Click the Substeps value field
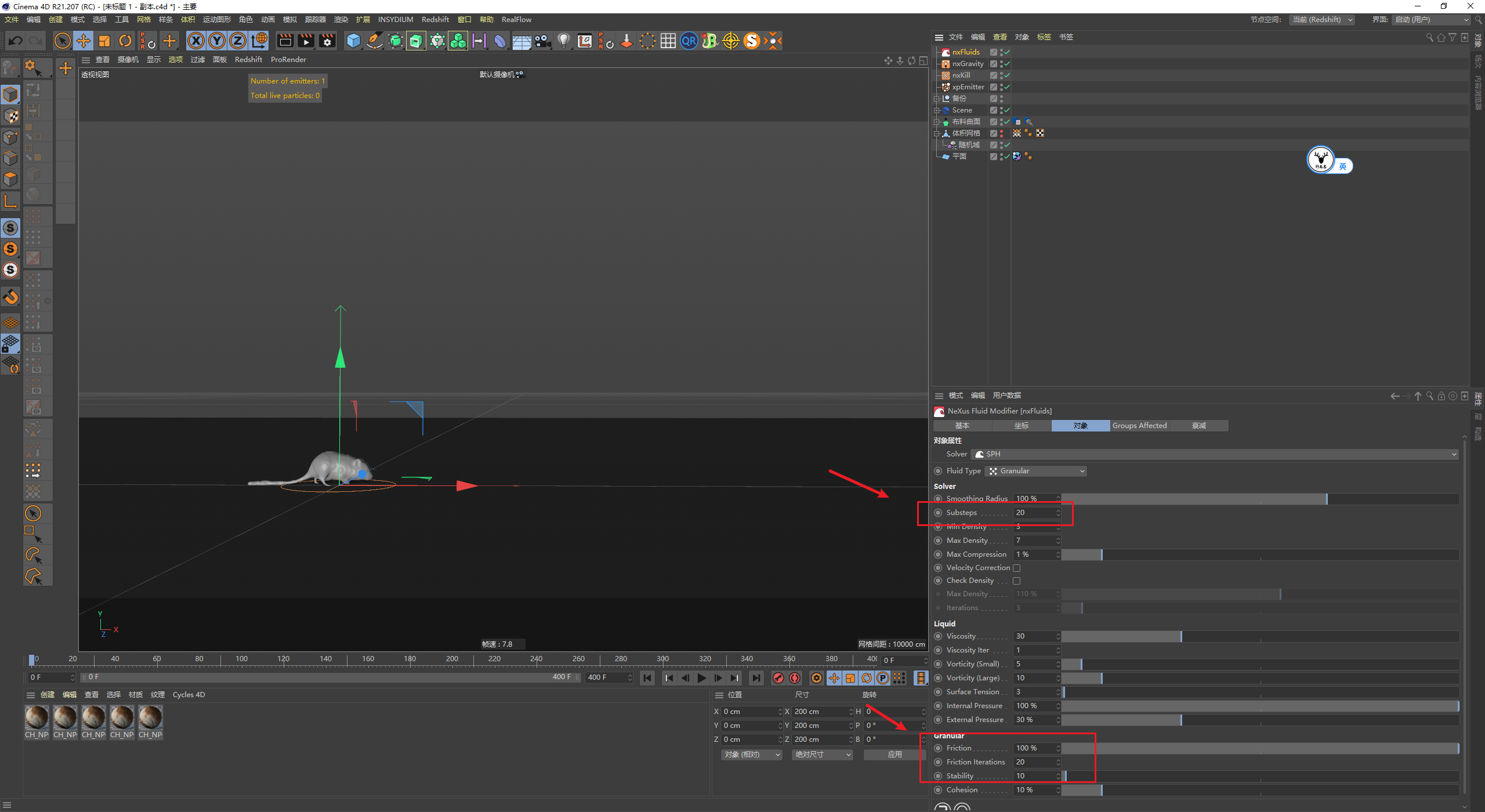This screenshot has height=812, width=1485. (1034, 513)
